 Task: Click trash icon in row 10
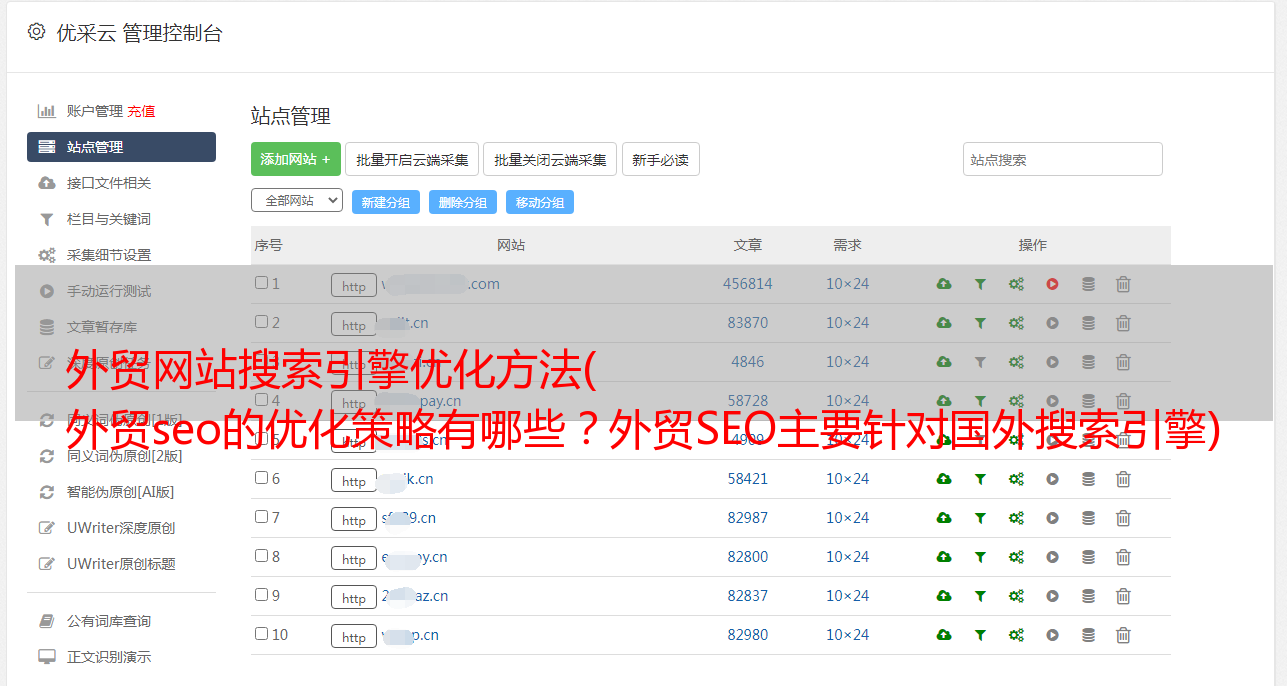1123,635
